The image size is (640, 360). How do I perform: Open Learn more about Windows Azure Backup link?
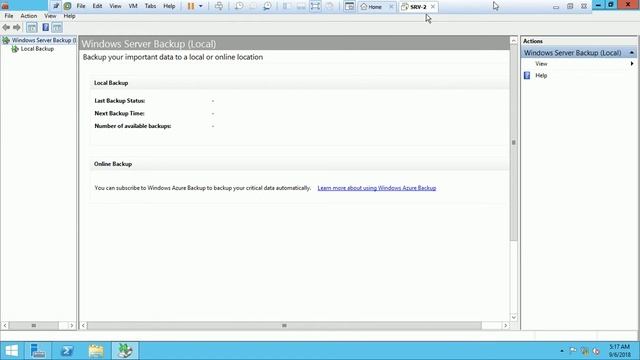(x=377, y=188)
